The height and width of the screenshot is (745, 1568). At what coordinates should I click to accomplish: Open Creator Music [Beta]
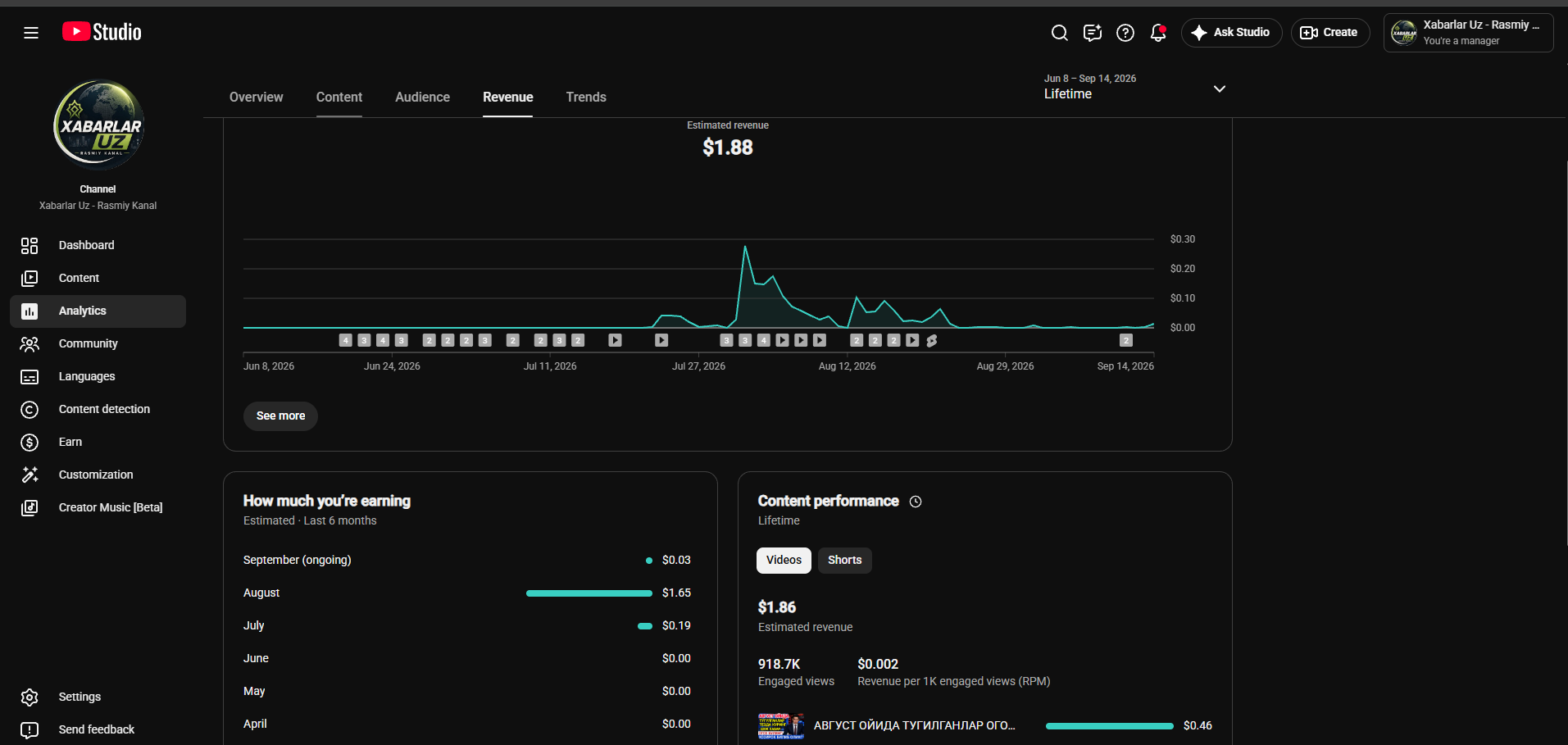pyautogui.click(x=98, y=507)
